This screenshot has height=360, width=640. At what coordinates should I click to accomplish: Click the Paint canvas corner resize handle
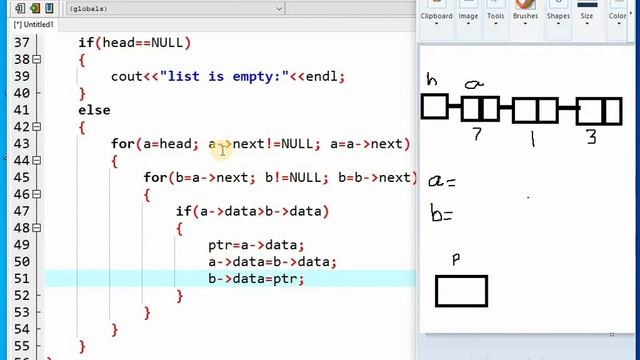tap(612, 334)
